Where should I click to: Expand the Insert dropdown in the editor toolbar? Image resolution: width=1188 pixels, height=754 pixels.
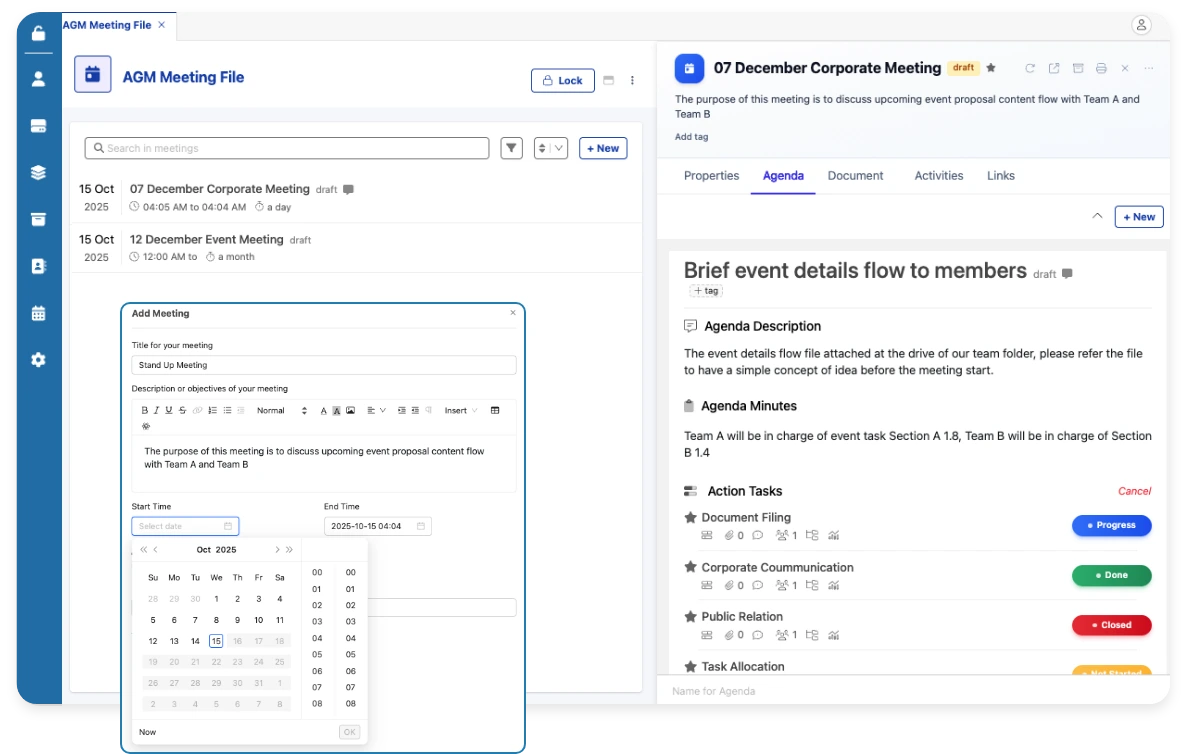coord(458,410)
